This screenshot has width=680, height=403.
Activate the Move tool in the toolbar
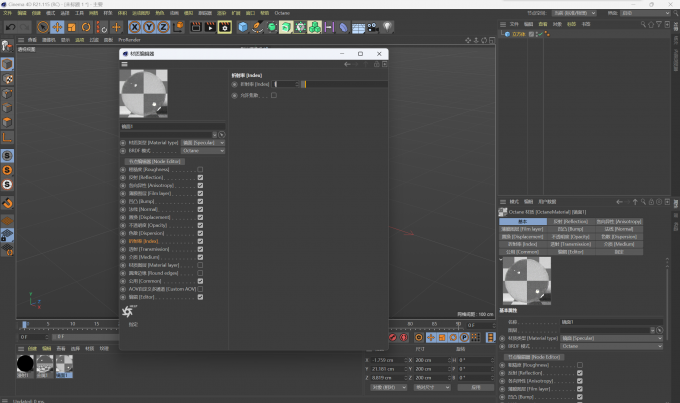[57, 27]
